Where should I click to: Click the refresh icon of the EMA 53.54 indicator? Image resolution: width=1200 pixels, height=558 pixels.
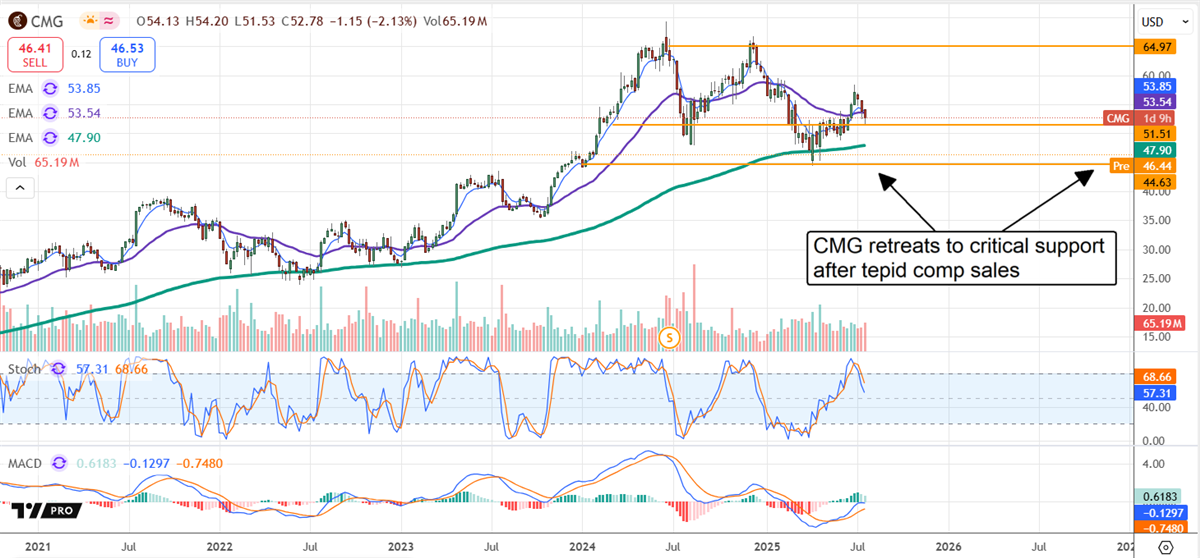pos(50,113)
